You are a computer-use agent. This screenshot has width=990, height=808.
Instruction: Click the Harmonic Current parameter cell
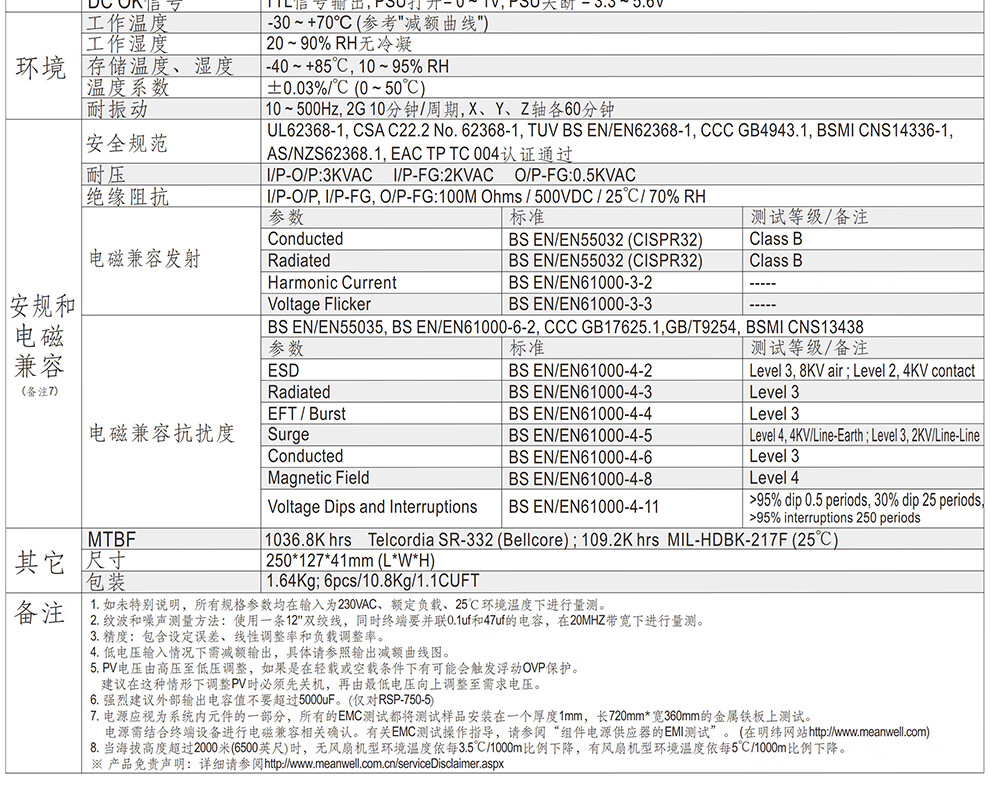click(332, 283)
